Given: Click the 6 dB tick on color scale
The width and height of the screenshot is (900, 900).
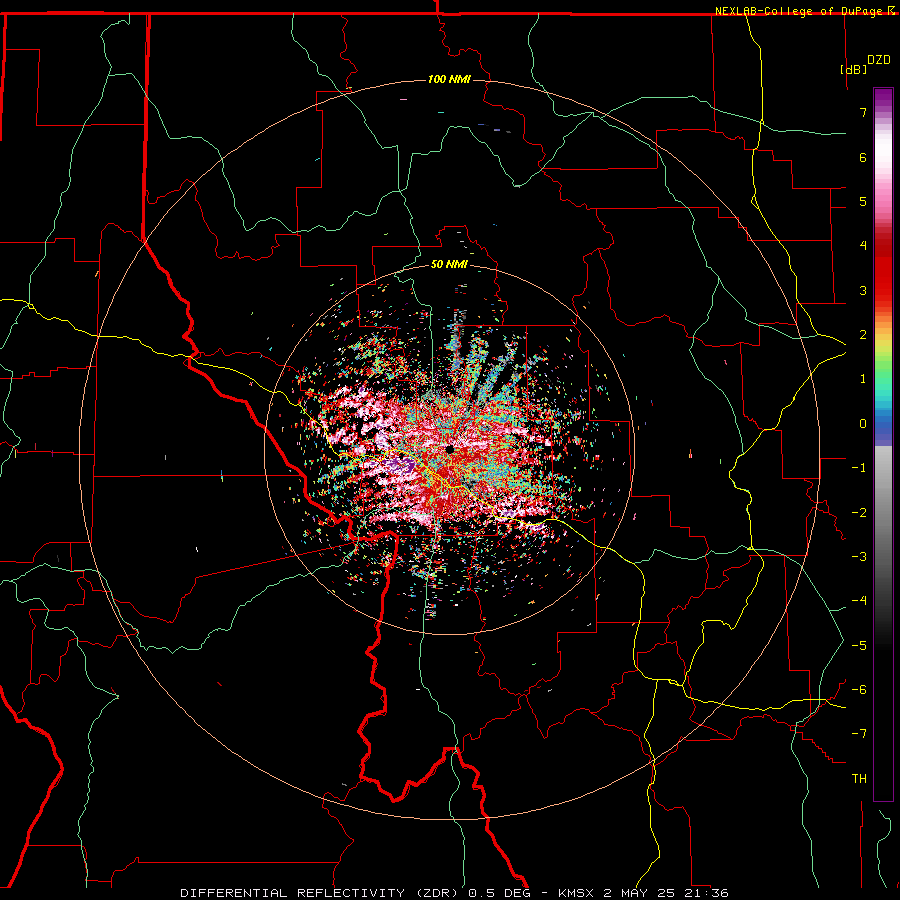Looking at the screenshot, I should click(863, 157).
